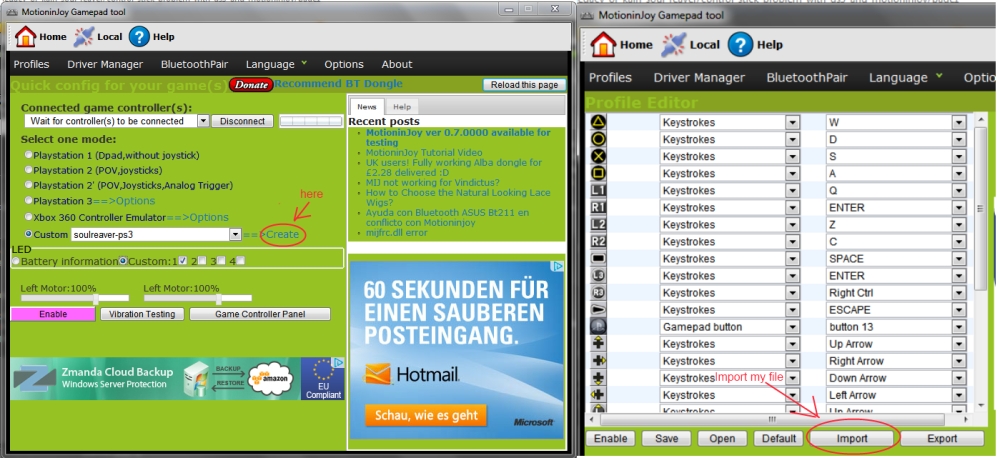Click the first Left Motor slider
1000x458 pixels.
pyautogui.click(x=75, y=298)
